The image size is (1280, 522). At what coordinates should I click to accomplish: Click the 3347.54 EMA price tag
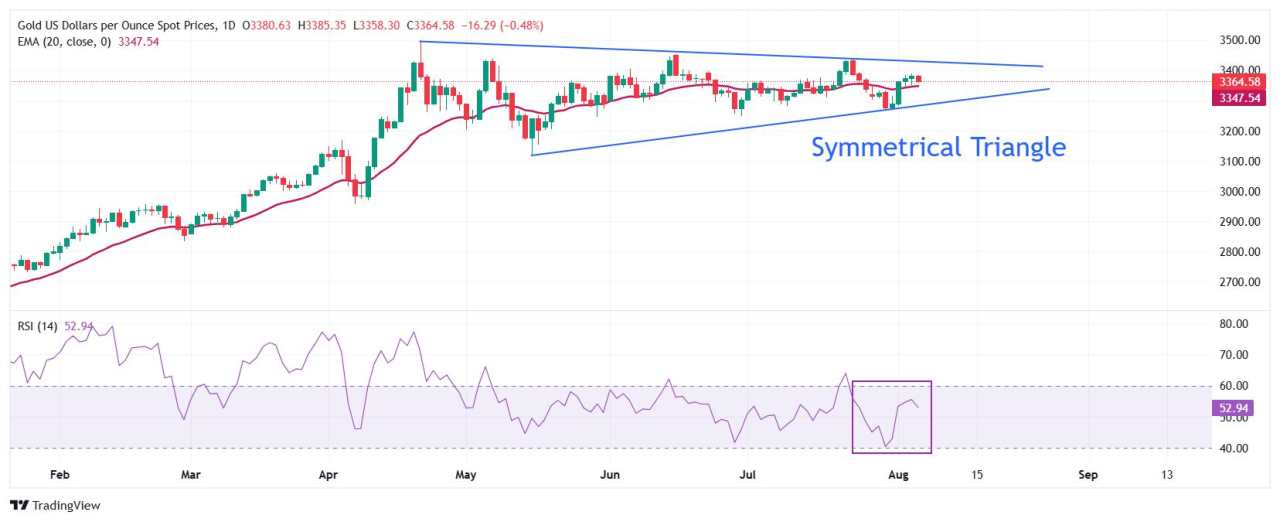tap(1237, 98)
